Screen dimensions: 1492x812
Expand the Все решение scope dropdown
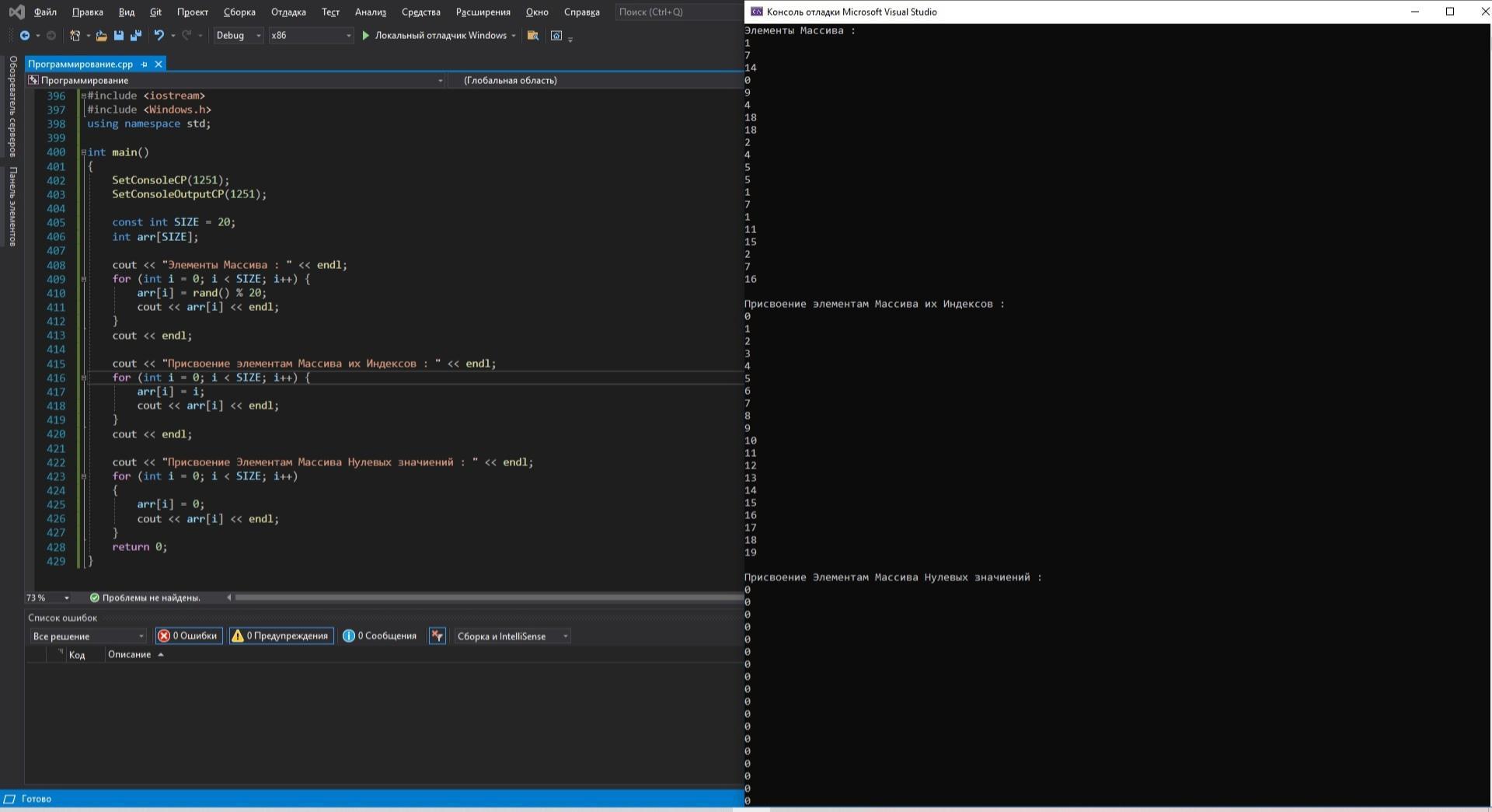click(88, 636)
